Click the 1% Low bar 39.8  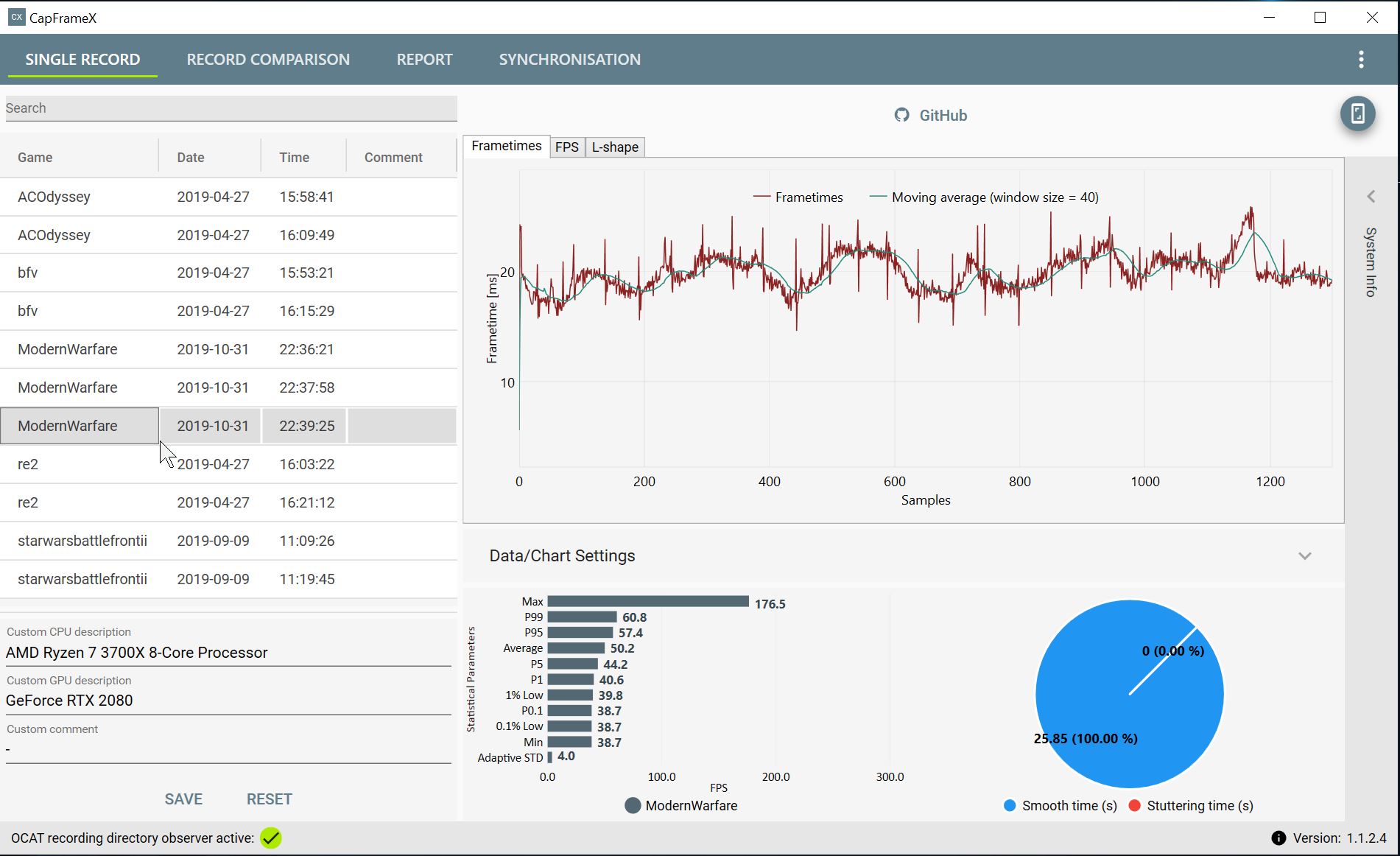pyautogui.click(x=570, y=695)
